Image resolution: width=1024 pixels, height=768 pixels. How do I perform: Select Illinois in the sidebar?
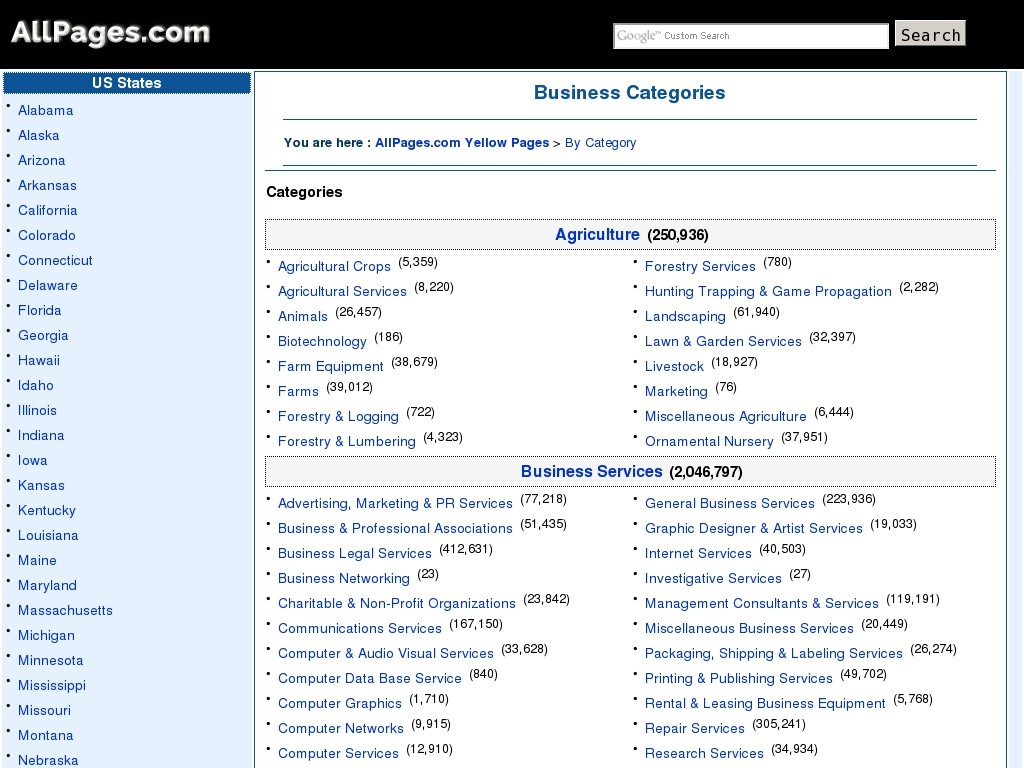click(x=37, y=410)
